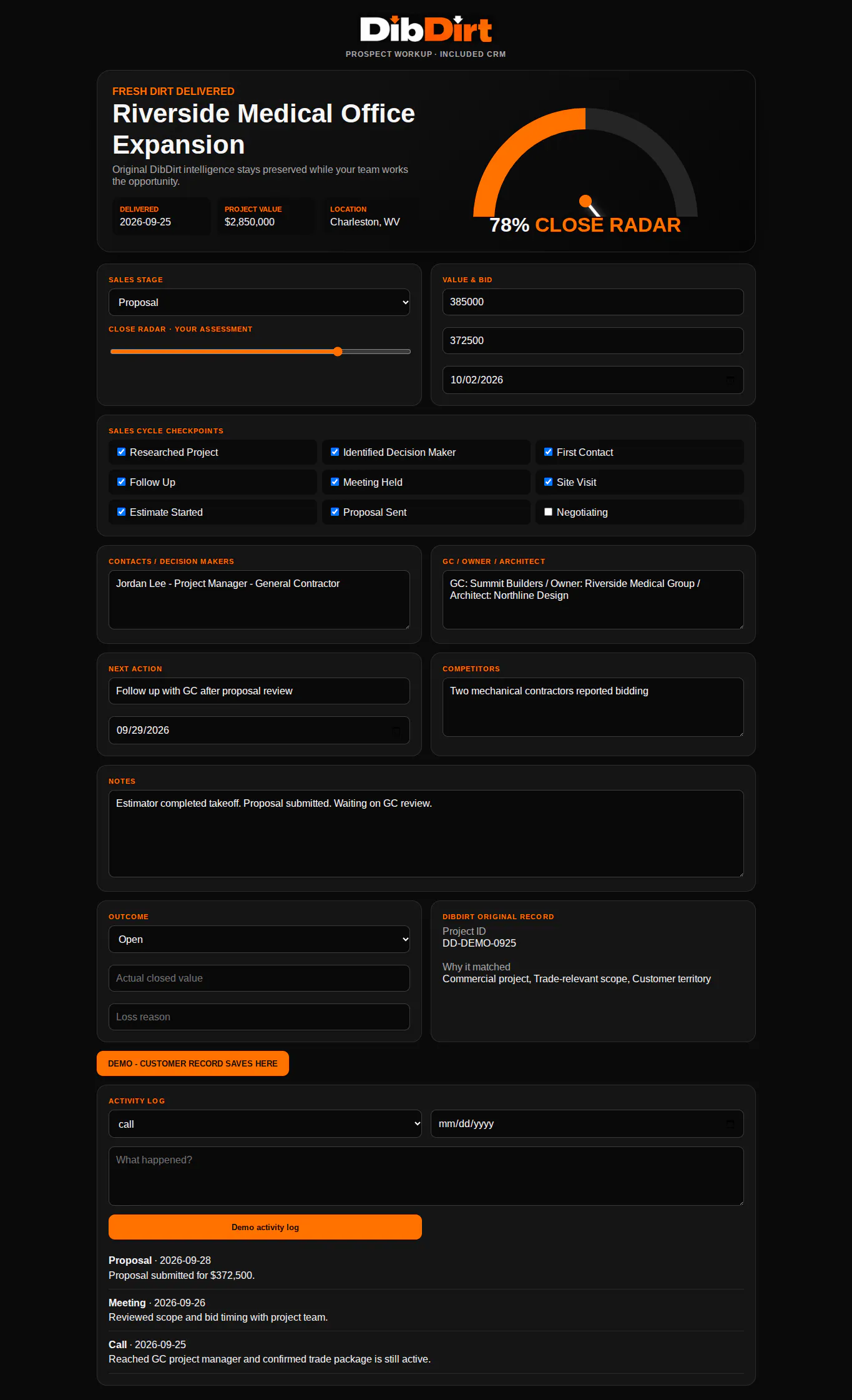Screen dimensions: 852x1400
Task: Expand the Outcome dropdown set to Open
Action: point(259,939)
